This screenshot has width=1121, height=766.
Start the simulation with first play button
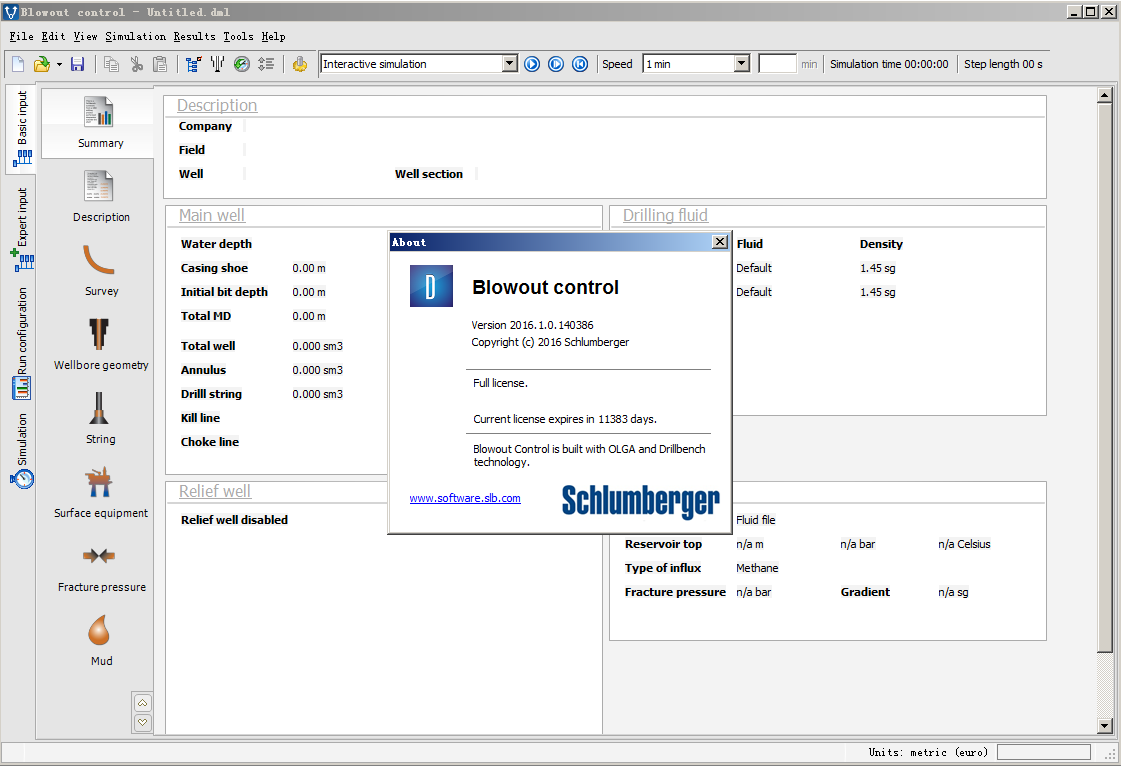click(532, 64)
